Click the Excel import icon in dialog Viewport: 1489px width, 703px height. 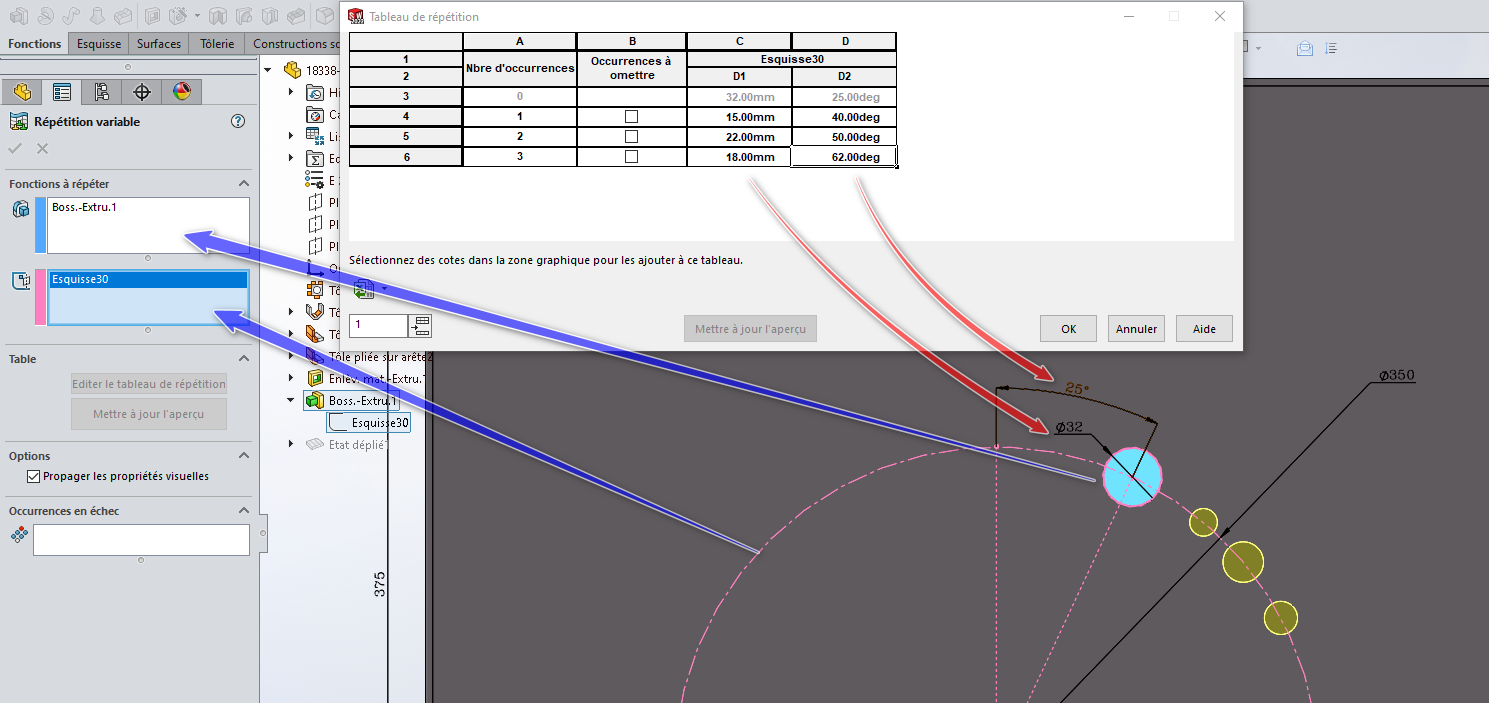point(364,290)
